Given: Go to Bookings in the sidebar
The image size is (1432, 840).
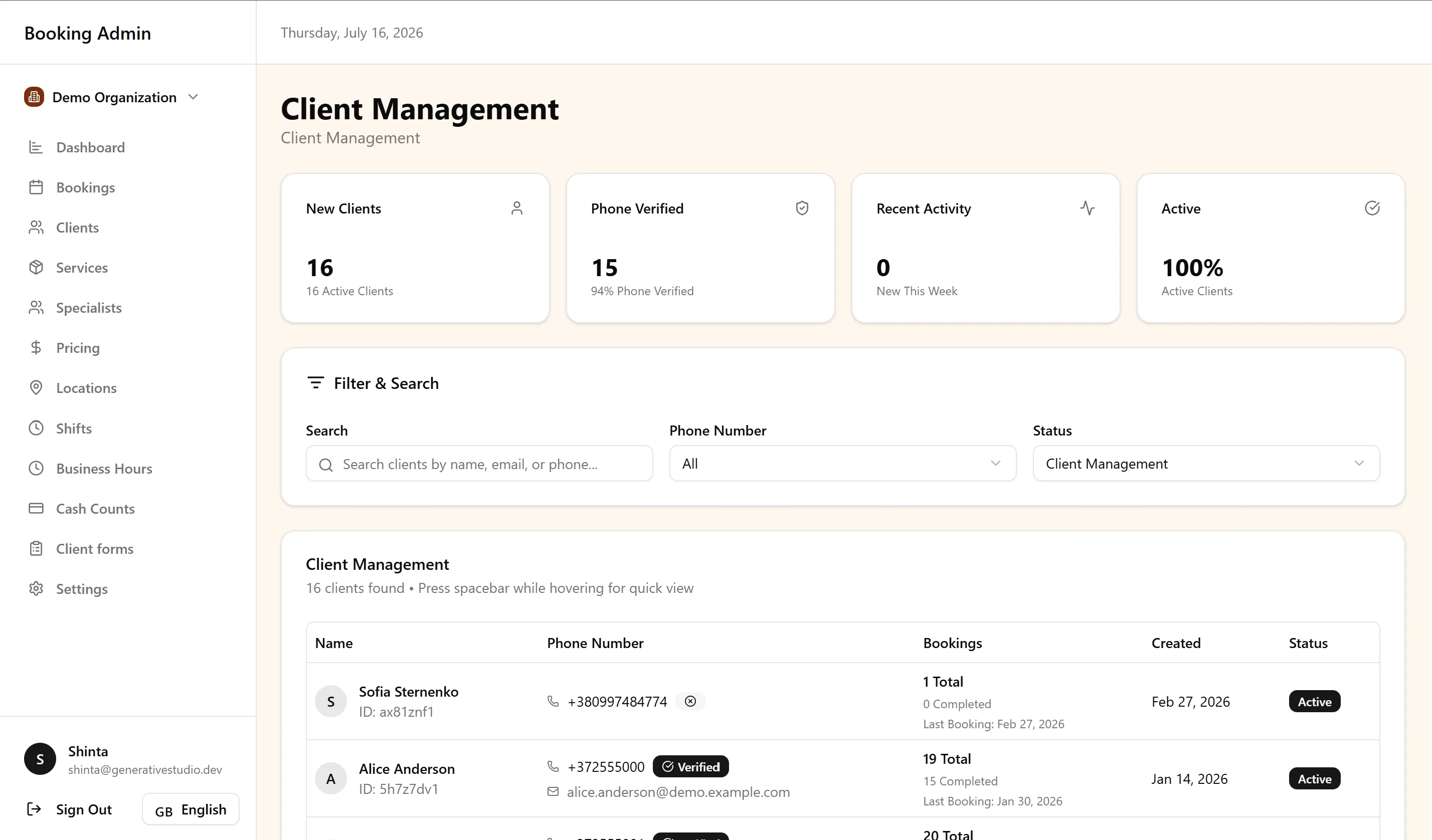Looking at the screenshot, I should coord(85,187).
